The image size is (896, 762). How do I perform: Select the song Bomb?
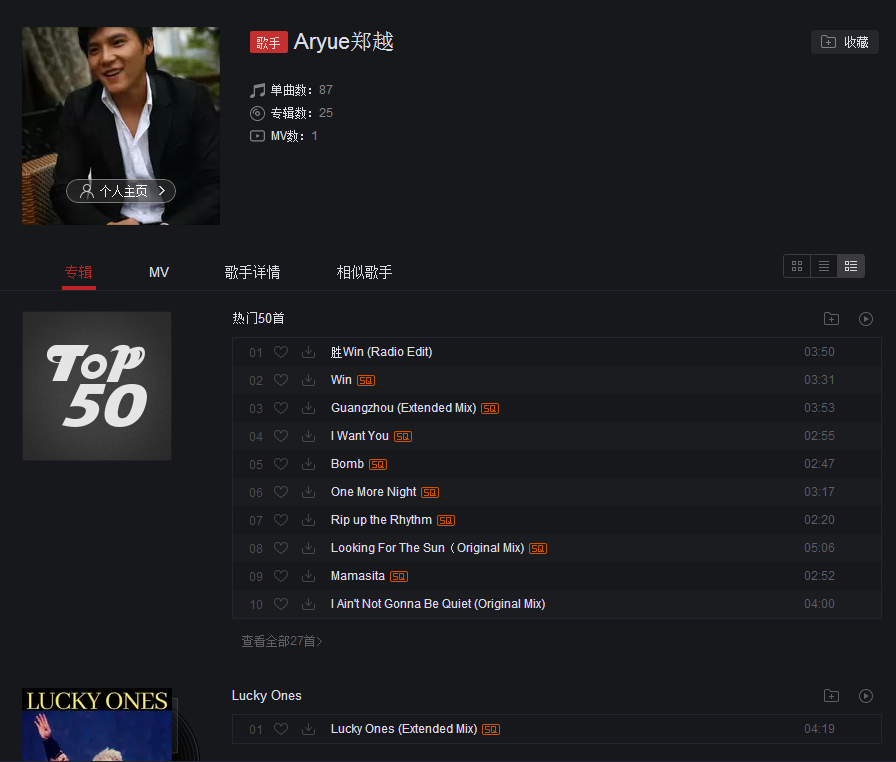(x=347, y=464)
